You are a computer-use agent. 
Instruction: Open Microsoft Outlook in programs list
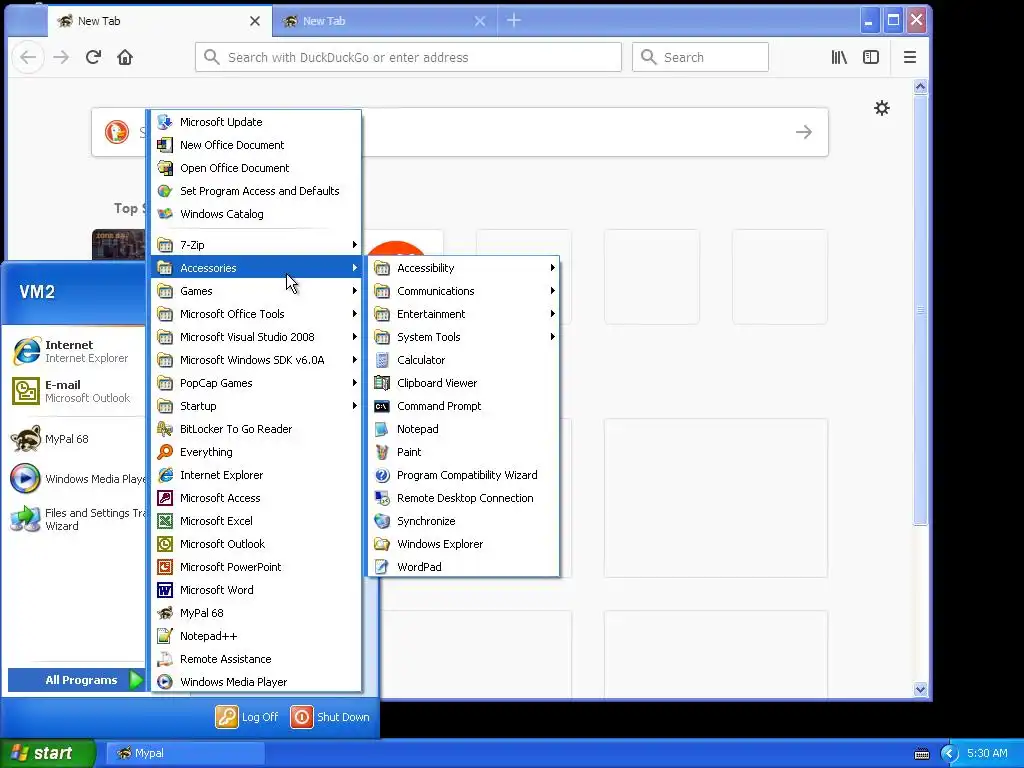(256, 544)
